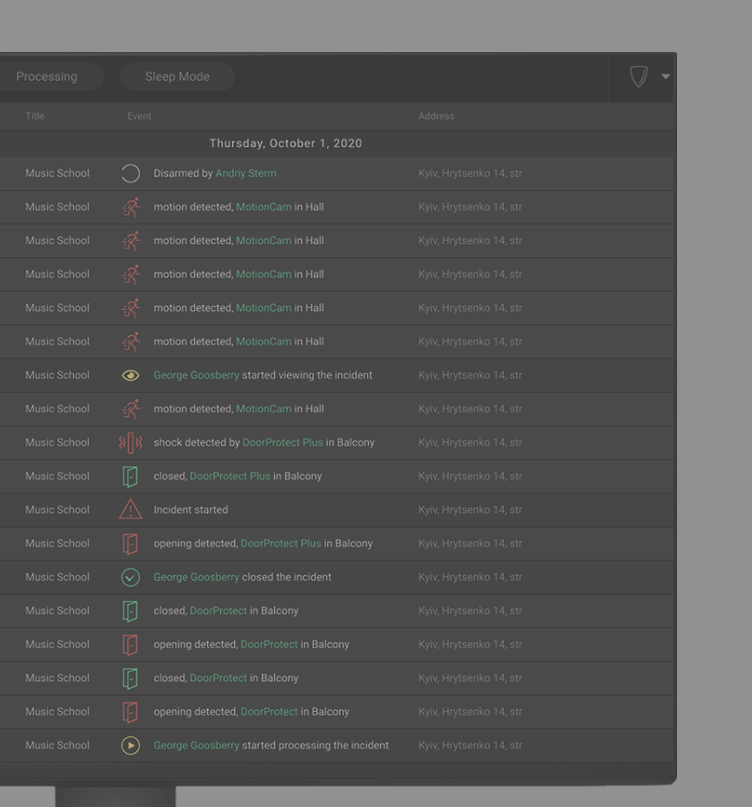This screenshot has width=752, height=807.
Task: Select the Thursday, October 1, 2020 date header
Action: 286,143
